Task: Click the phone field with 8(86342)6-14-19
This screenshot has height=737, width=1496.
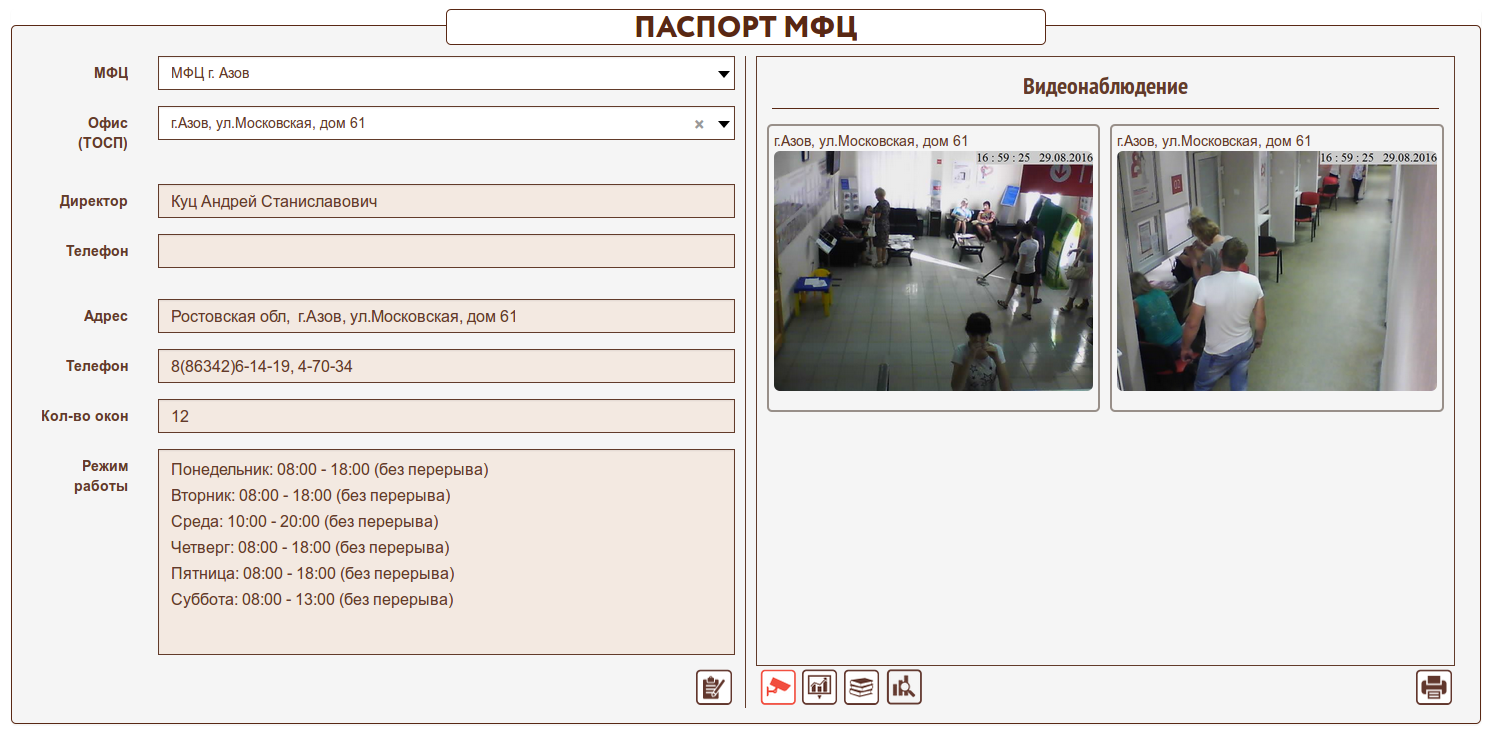Action: (x=446, y=366)
